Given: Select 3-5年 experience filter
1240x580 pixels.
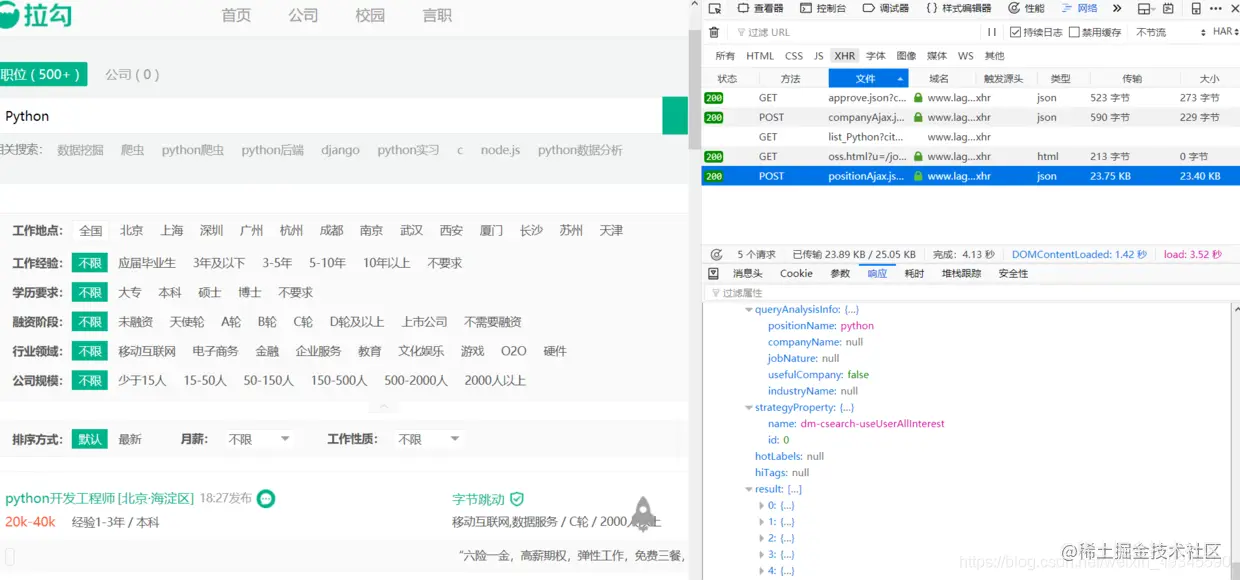Looking at the screenshot, I should point(277,263).
